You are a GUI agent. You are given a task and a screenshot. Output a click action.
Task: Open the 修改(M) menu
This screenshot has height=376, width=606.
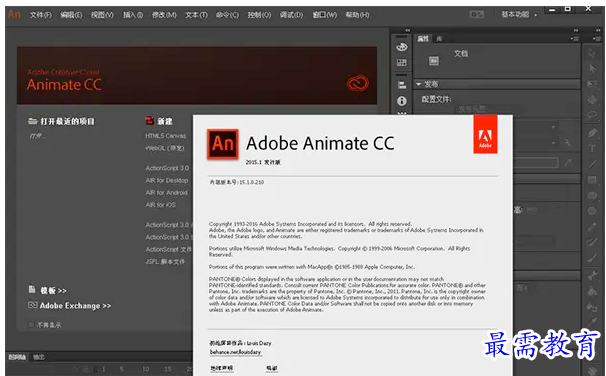tap(164, 15)
